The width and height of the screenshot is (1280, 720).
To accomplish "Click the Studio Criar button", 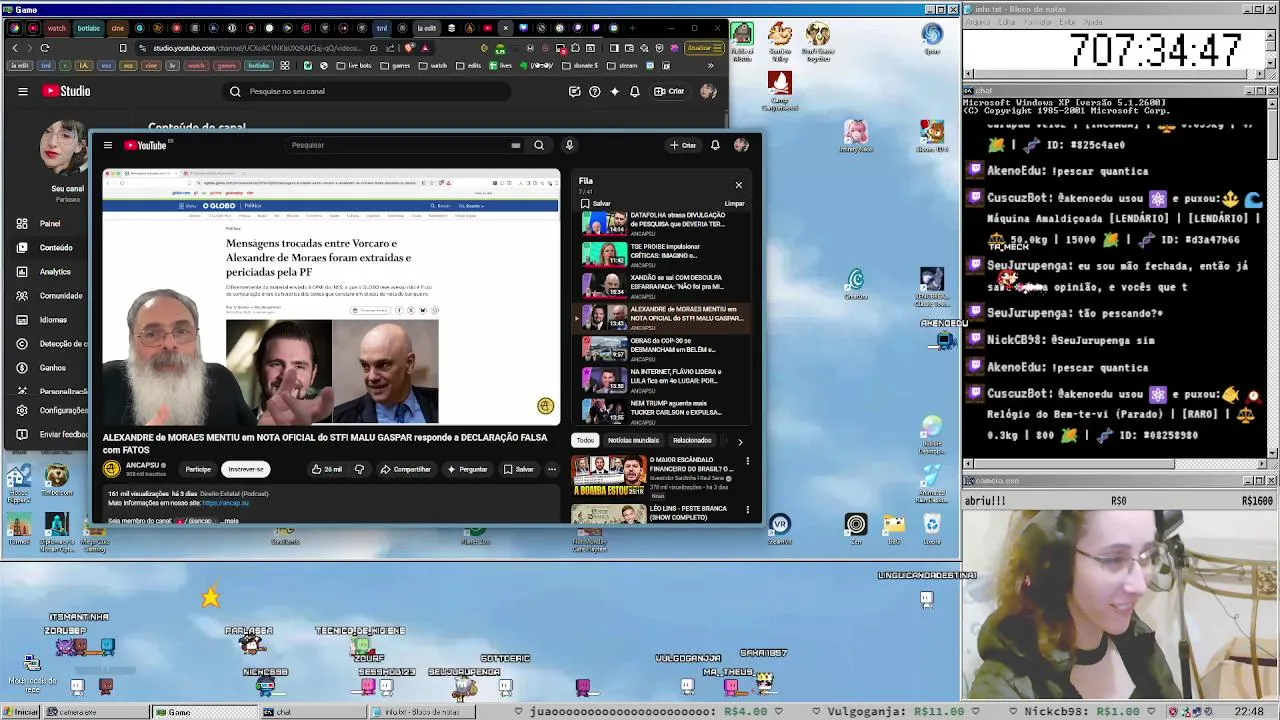I will click(669, 91).
